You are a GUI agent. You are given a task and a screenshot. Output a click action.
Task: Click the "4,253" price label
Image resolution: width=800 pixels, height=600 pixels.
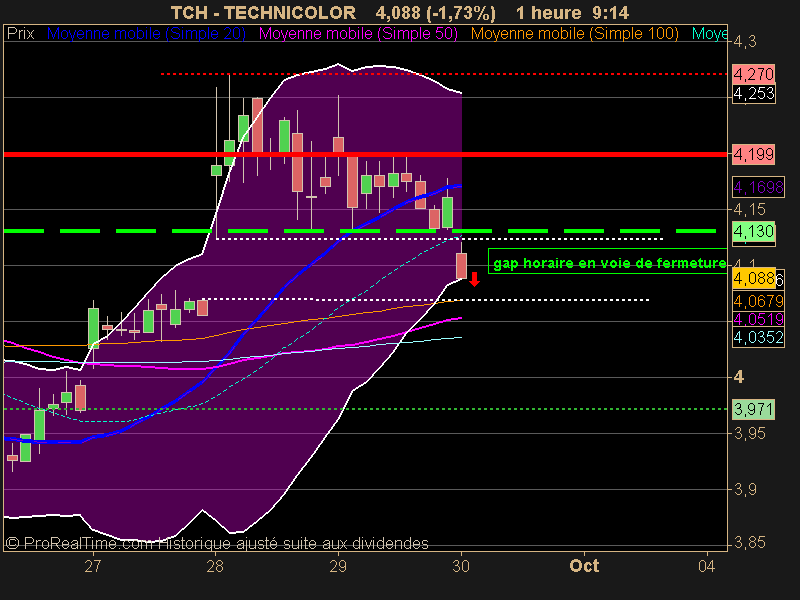(754, 94)
